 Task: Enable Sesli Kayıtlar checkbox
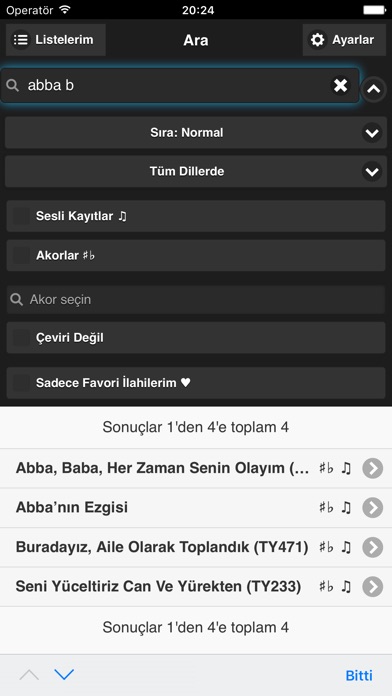(x=21, y=216)
